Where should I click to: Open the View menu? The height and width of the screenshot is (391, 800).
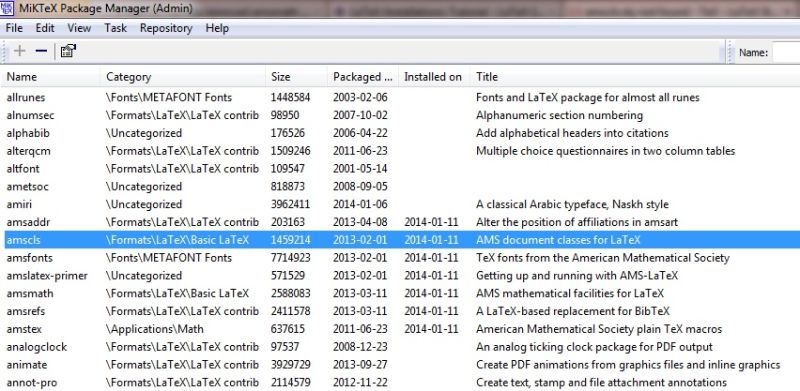click(79, 28)
